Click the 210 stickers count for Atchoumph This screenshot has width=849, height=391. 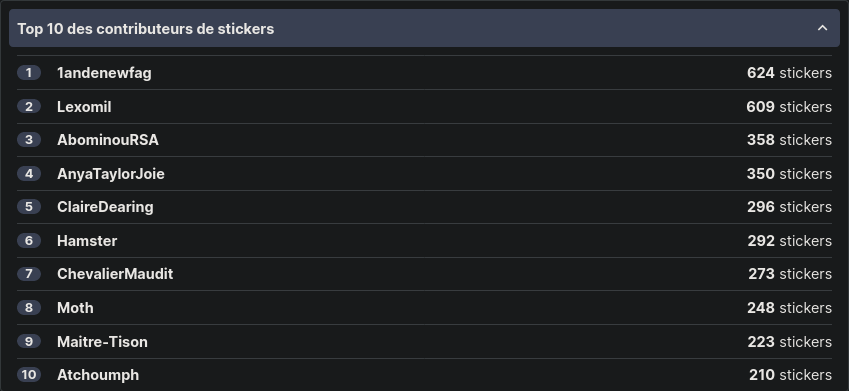[790, 375]
